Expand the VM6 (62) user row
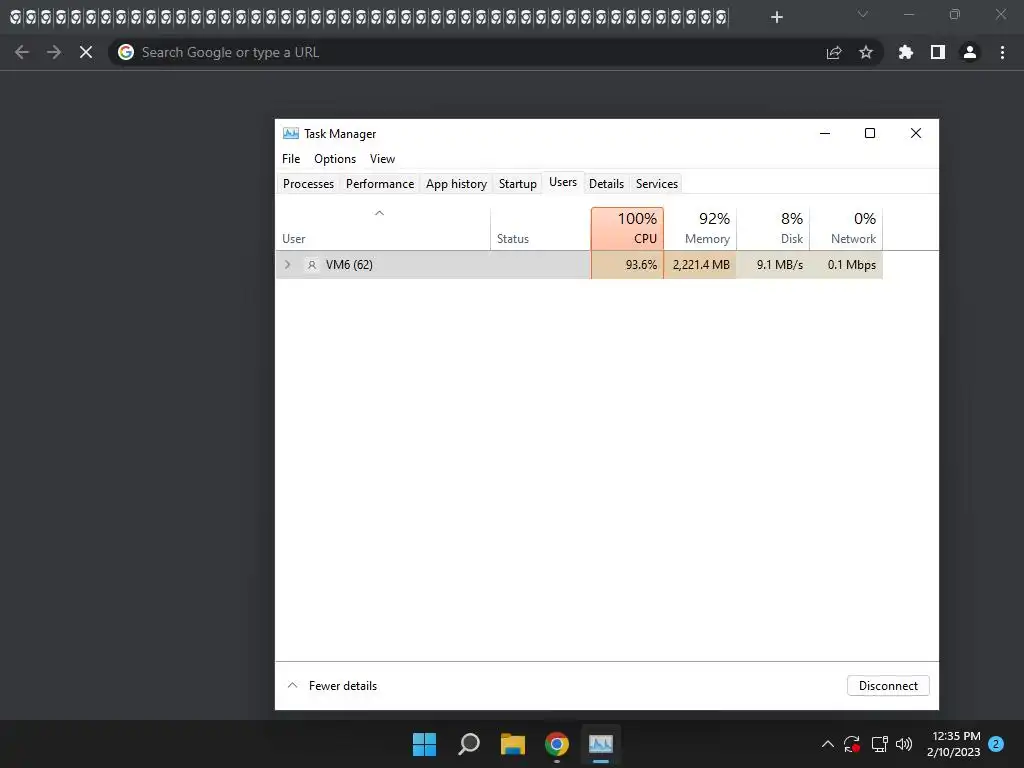Screen dimensions: 1024x768 point(287,264)
